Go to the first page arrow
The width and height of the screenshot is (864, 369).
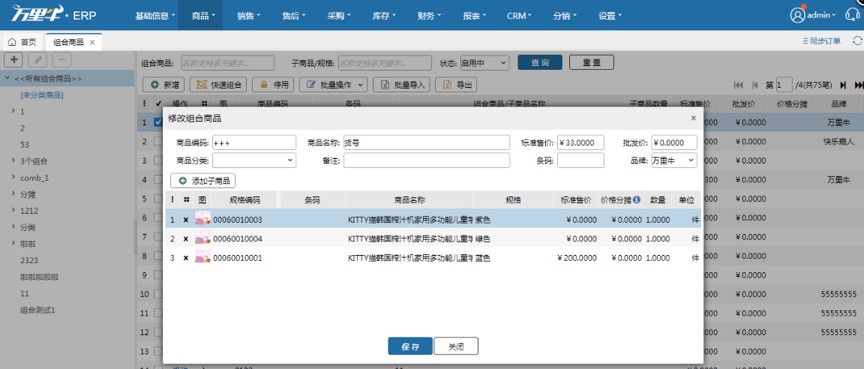[x=738, y=85]
